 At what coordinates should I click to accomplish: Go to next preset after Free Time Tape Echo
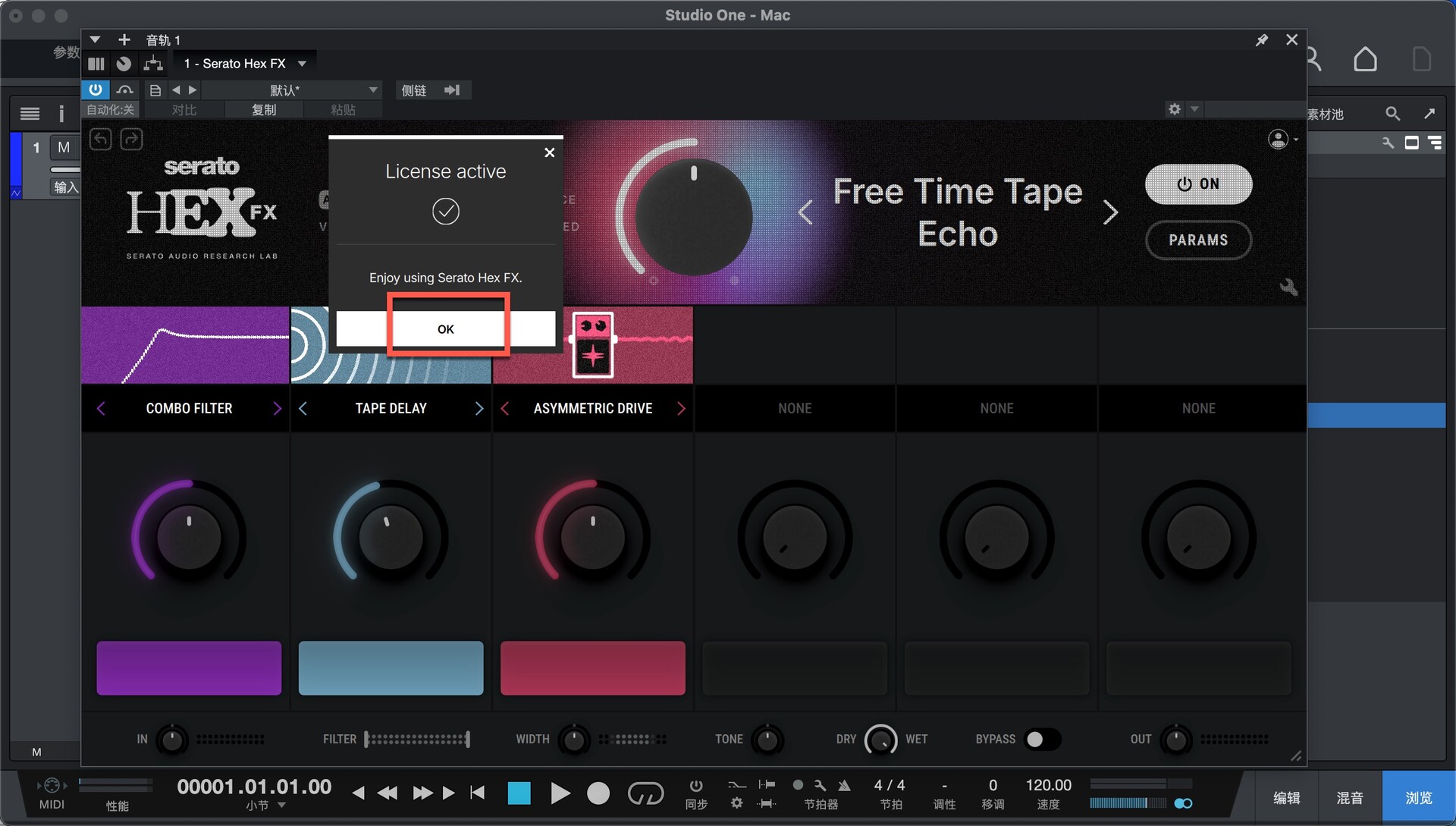[1109, 212]
